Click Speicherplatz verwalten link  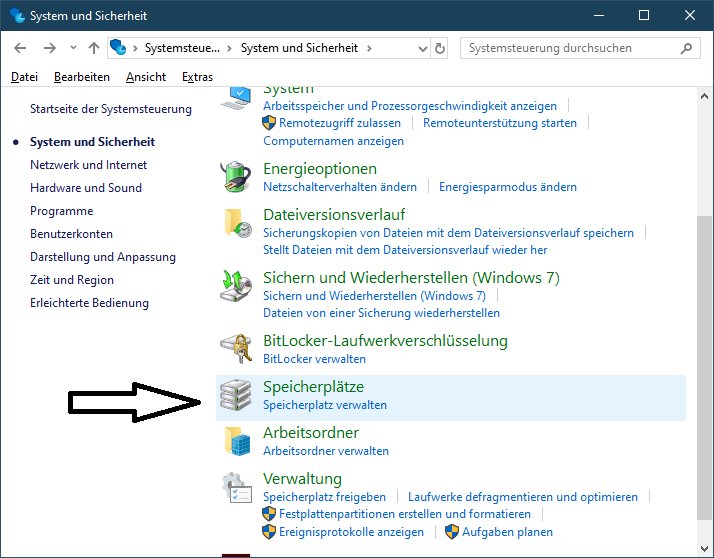pos(325,405)
